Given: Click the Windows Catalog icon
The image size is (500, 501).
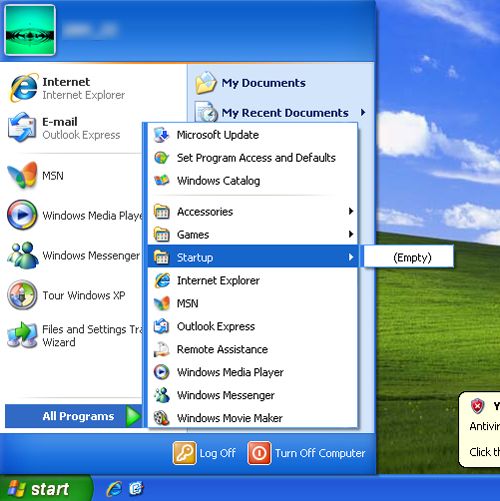Looking at the screenshot, I should pos(162,180).
